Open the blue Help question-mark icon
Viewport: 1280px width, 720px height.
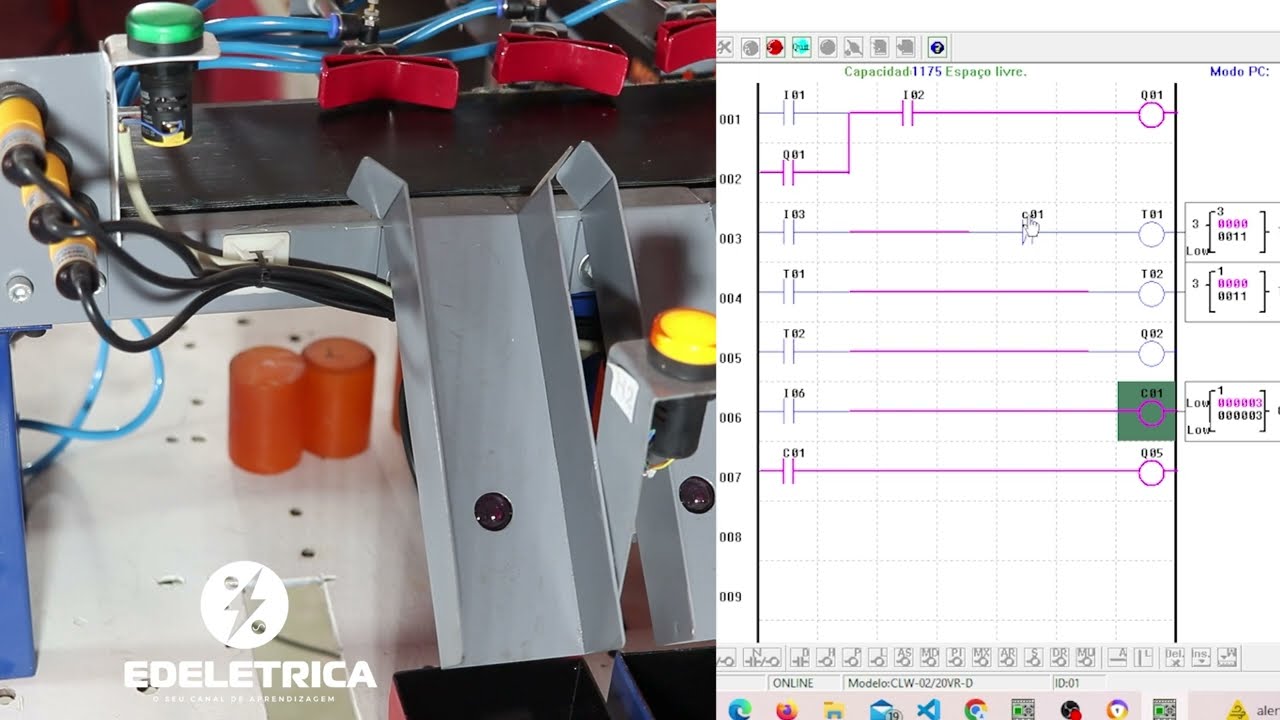point(937,47)
